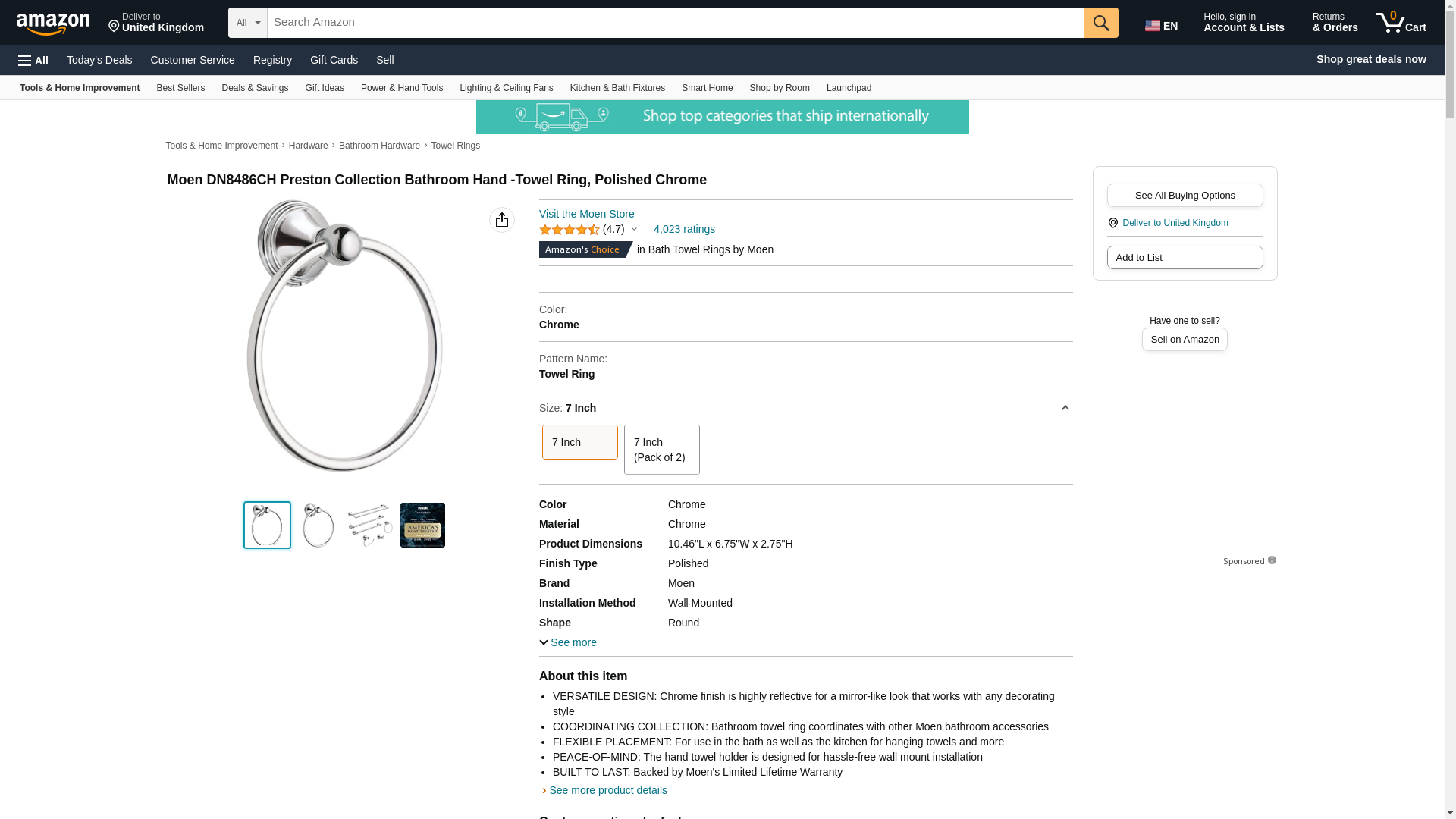The height and width of the screenshot is (819, 1456).
Task: Visit the Moen Store link
Action: pyautogui.click(x=586, y=214)
